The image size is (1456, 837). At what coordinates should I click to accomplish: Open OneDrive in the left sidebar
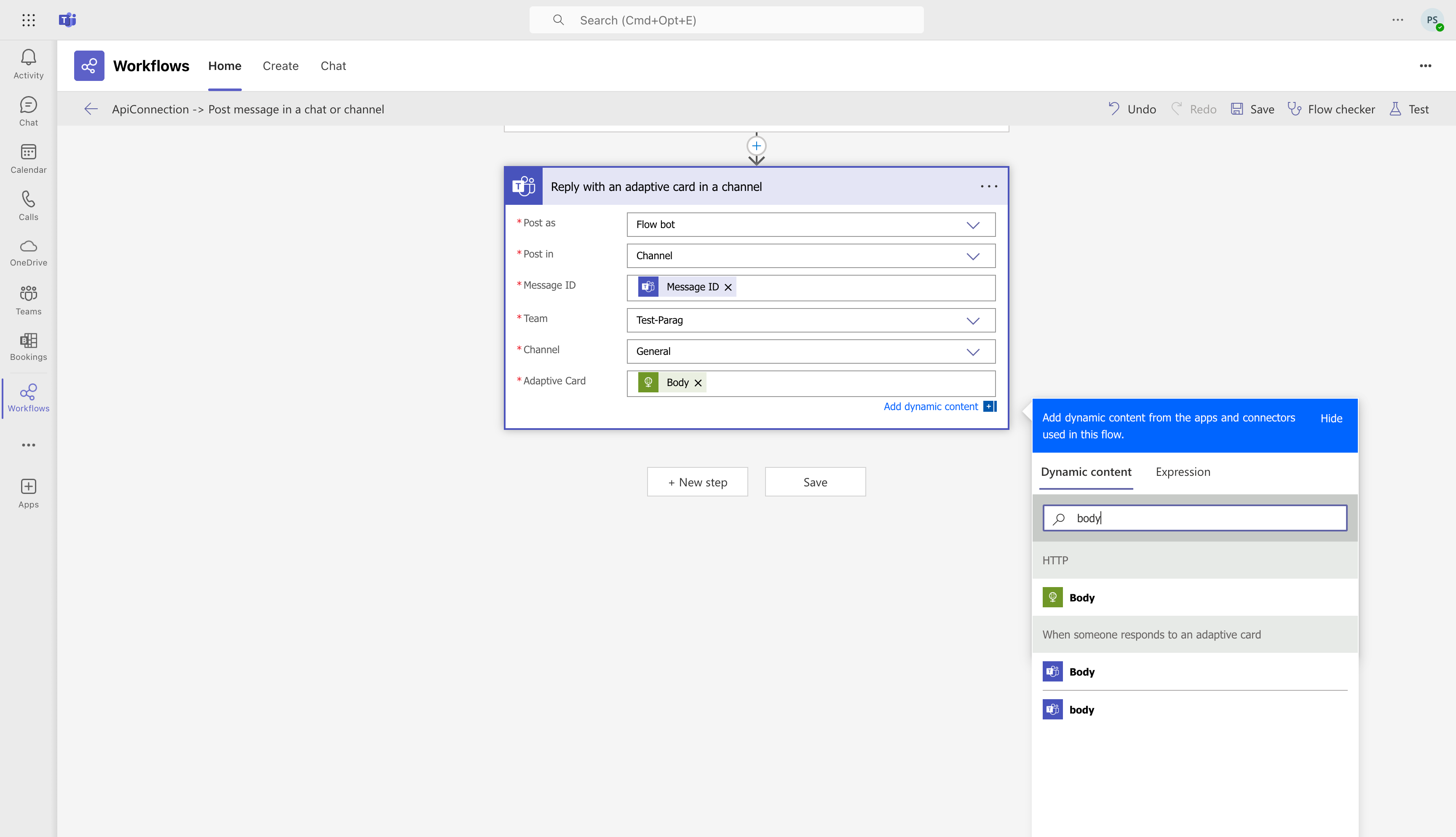click(x=28, y=253)
